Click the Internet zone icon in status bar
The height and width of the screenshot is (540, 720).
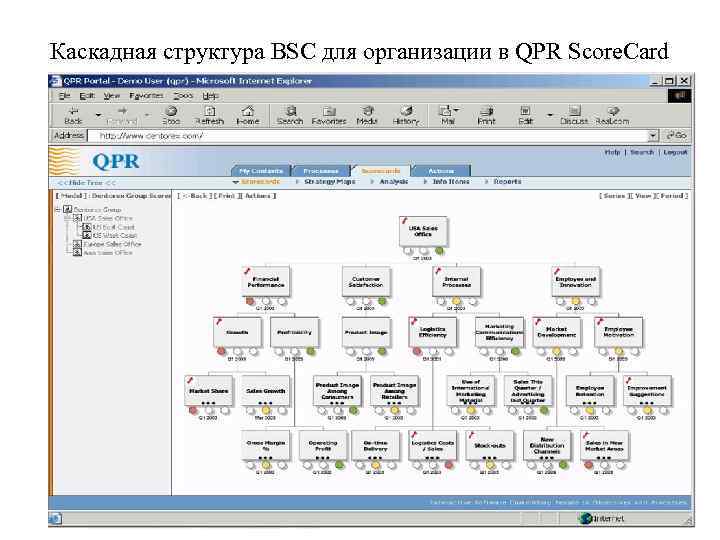point(585,519)
